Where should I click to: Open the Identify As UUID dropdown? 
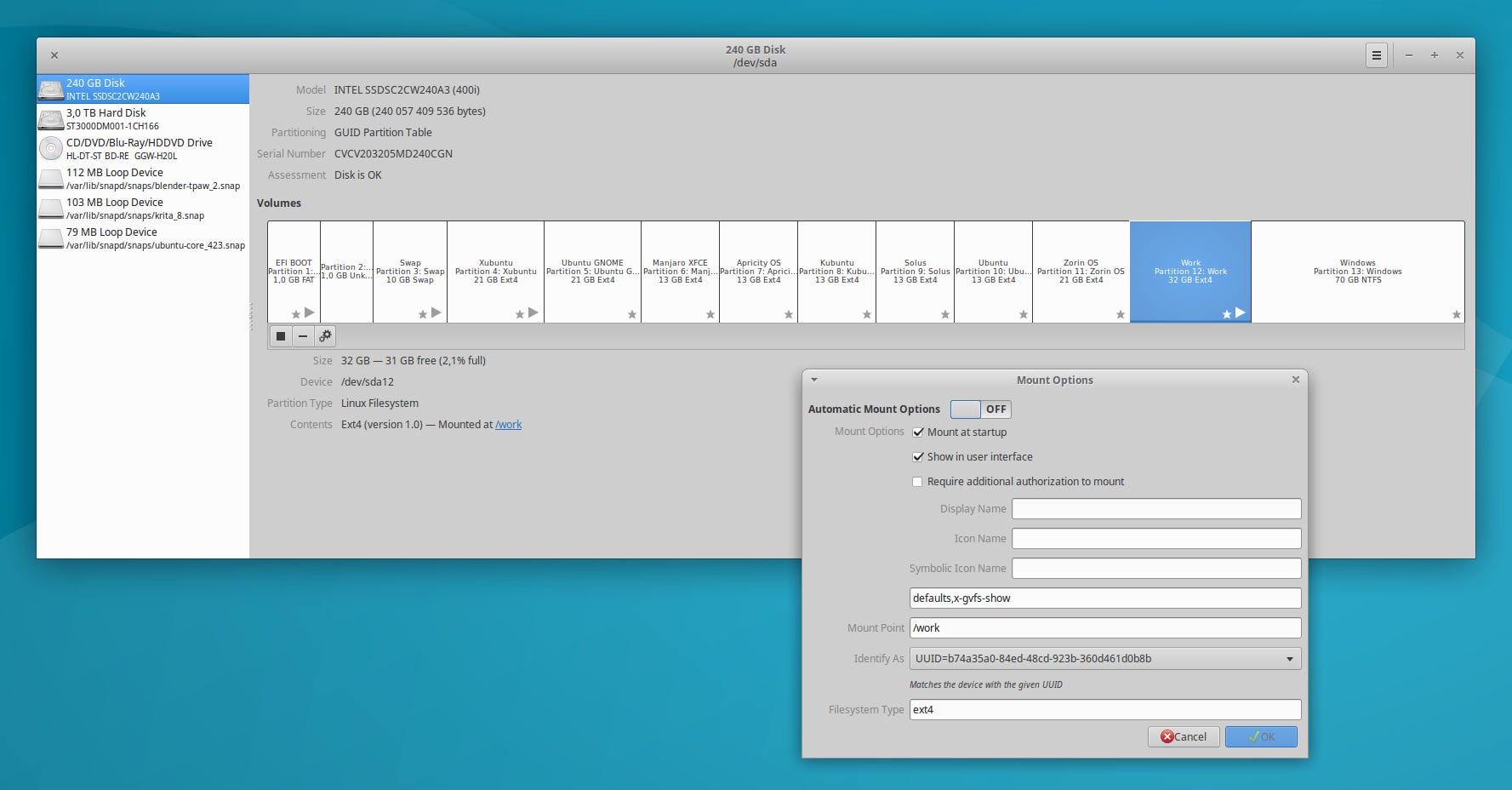pos(1105,659)
